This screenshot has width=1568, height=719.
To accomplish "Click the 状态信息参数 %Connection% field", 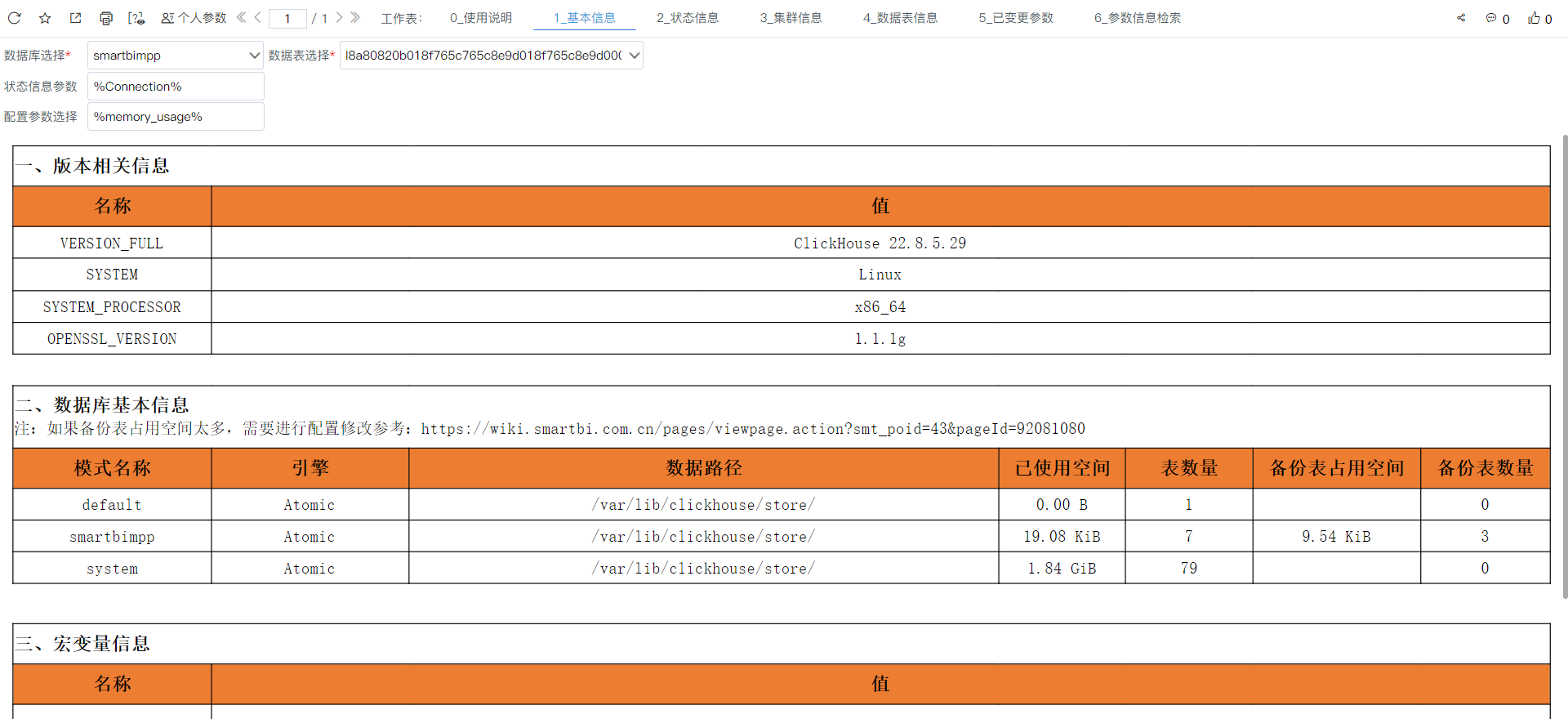I will coord(176,87).
